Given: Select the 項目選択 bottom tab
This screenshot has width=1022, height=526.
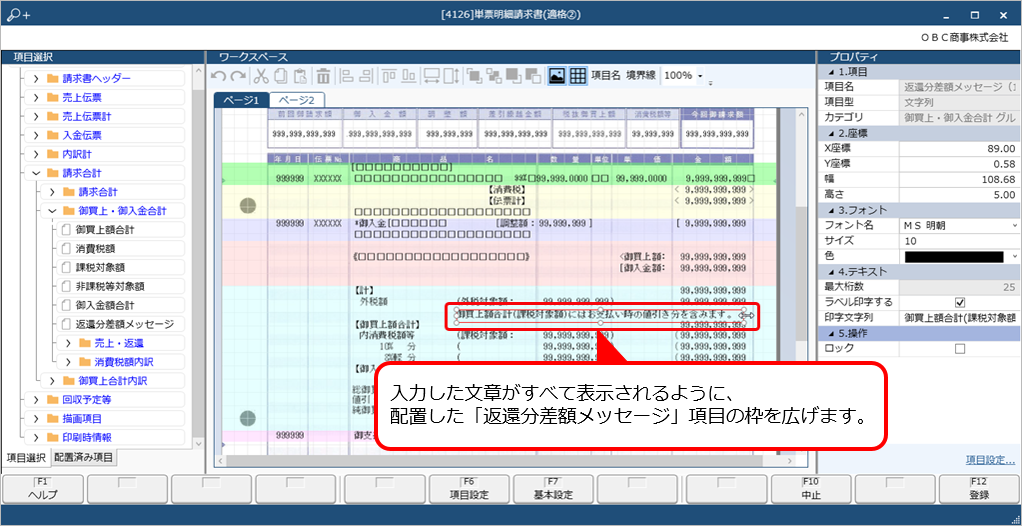Looking at the screenshot, I should pos(25,458).
